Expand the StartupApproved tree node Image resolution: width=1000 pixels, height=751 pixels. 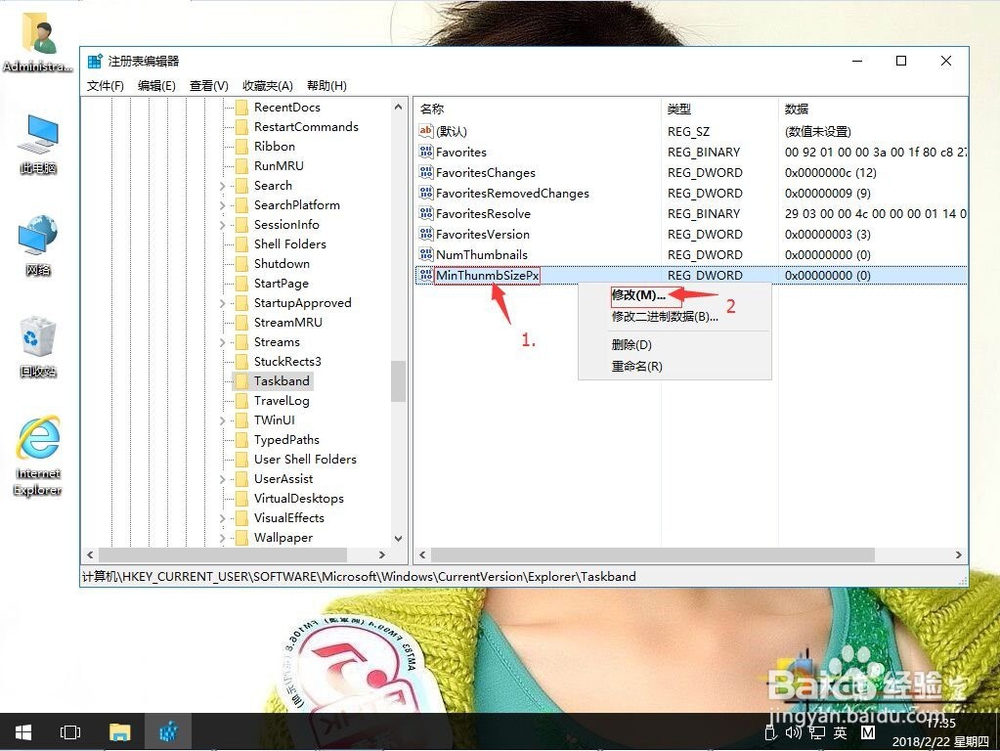tap(223, 303)
